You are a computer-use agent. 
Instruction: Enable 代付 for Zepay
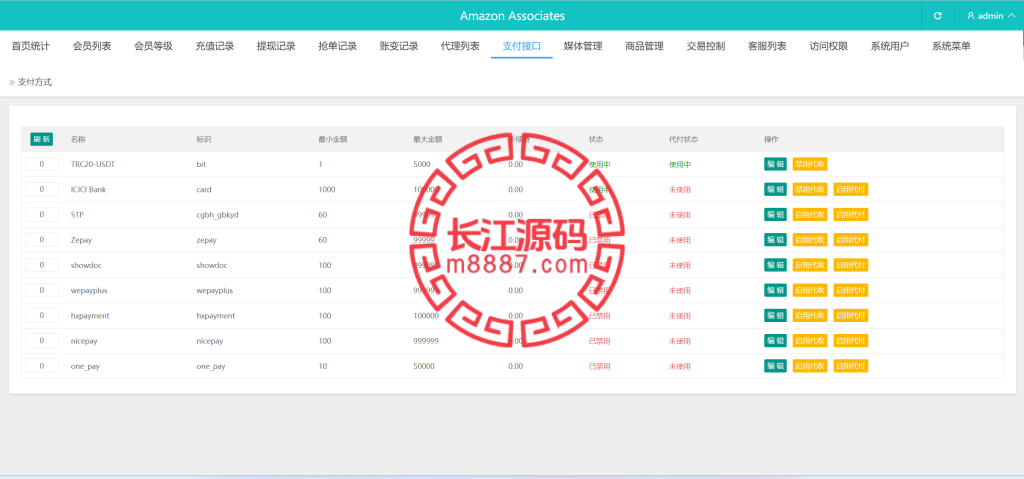(851, 240)
